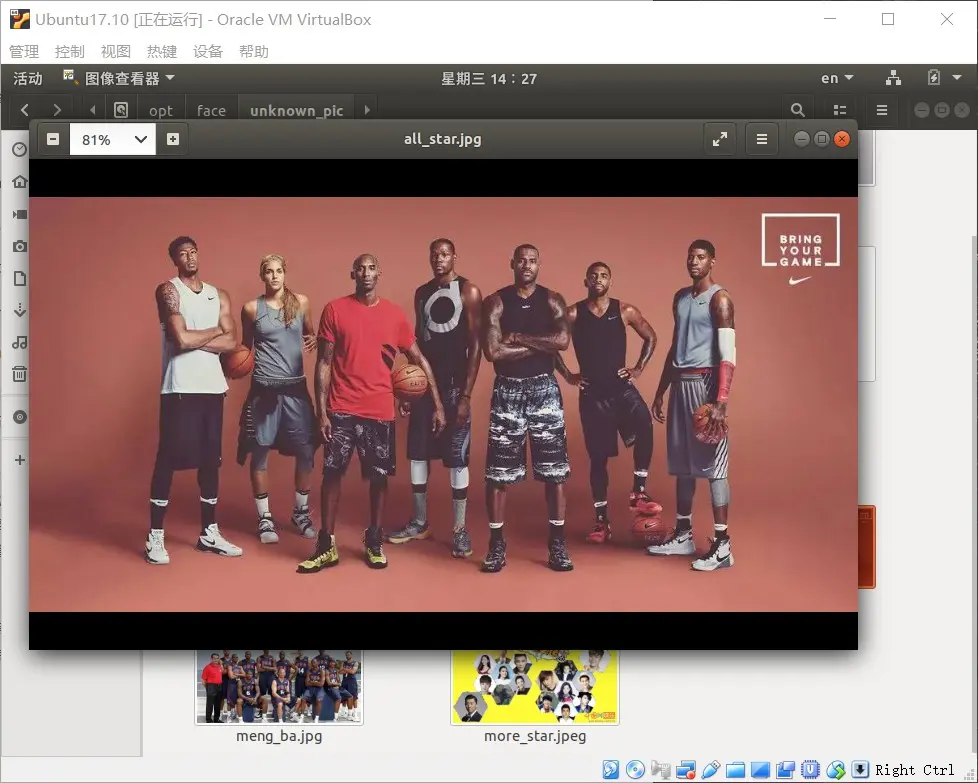
Task: Click VirtualBox recording status icon
Action: point(785,770)
